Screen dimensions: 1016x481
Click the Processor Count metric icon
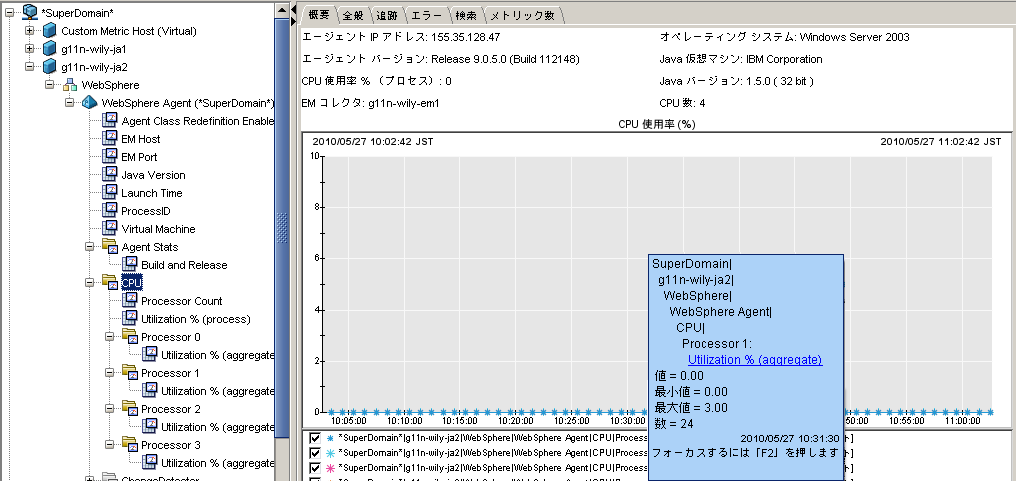[x=130, y=301]
